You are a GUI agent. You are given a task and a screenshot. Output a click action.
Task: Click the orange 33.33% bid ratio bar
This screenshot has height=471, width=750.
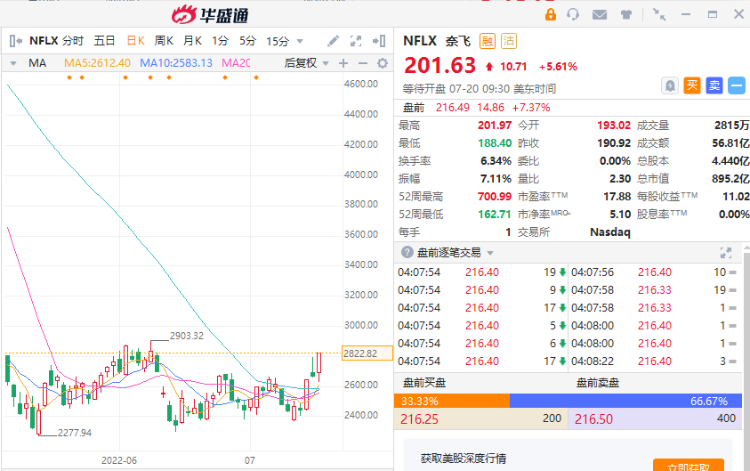pos(452,401)
